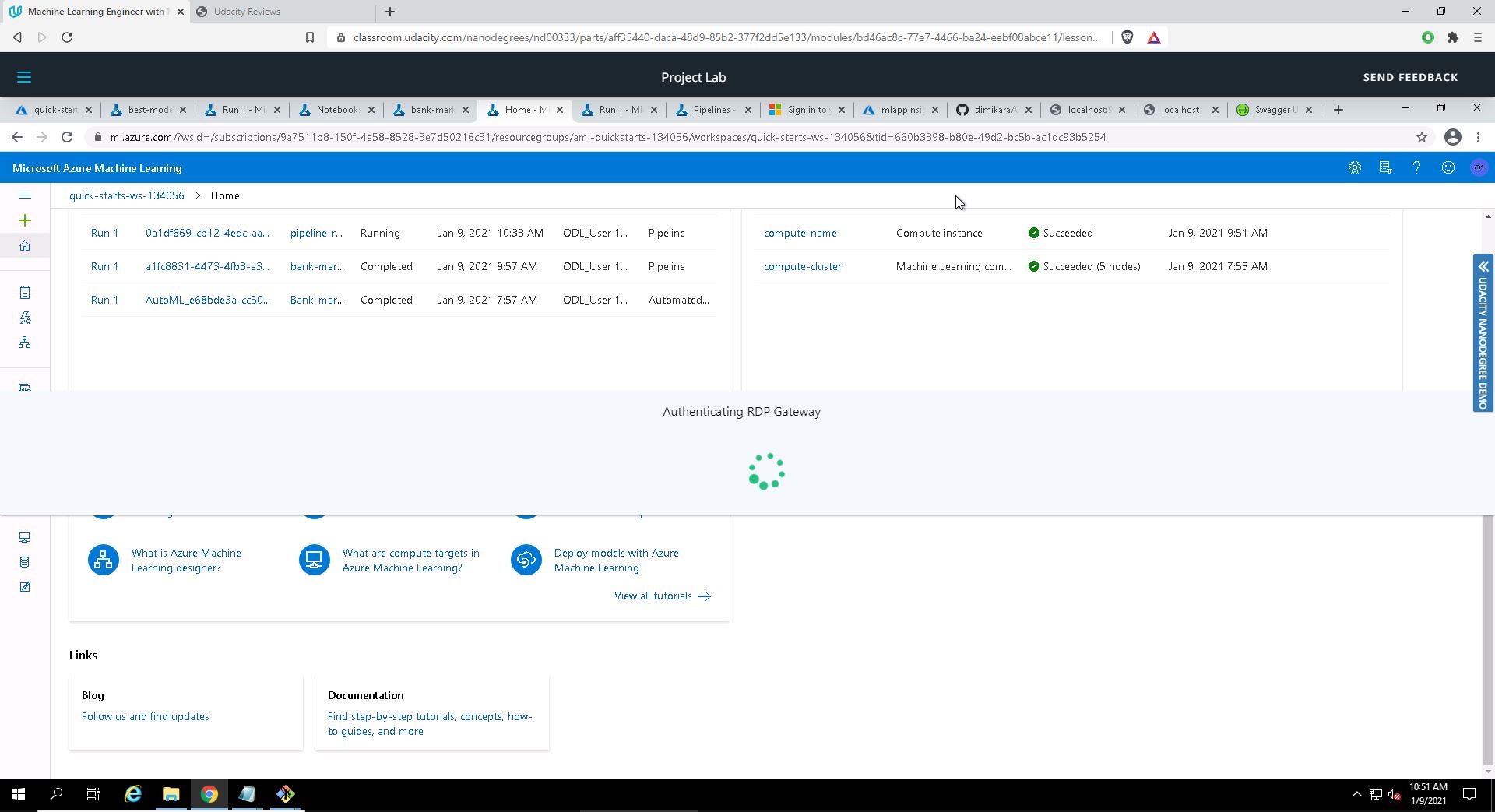Open the smiley feedback icon

(x=1448, y=168)
